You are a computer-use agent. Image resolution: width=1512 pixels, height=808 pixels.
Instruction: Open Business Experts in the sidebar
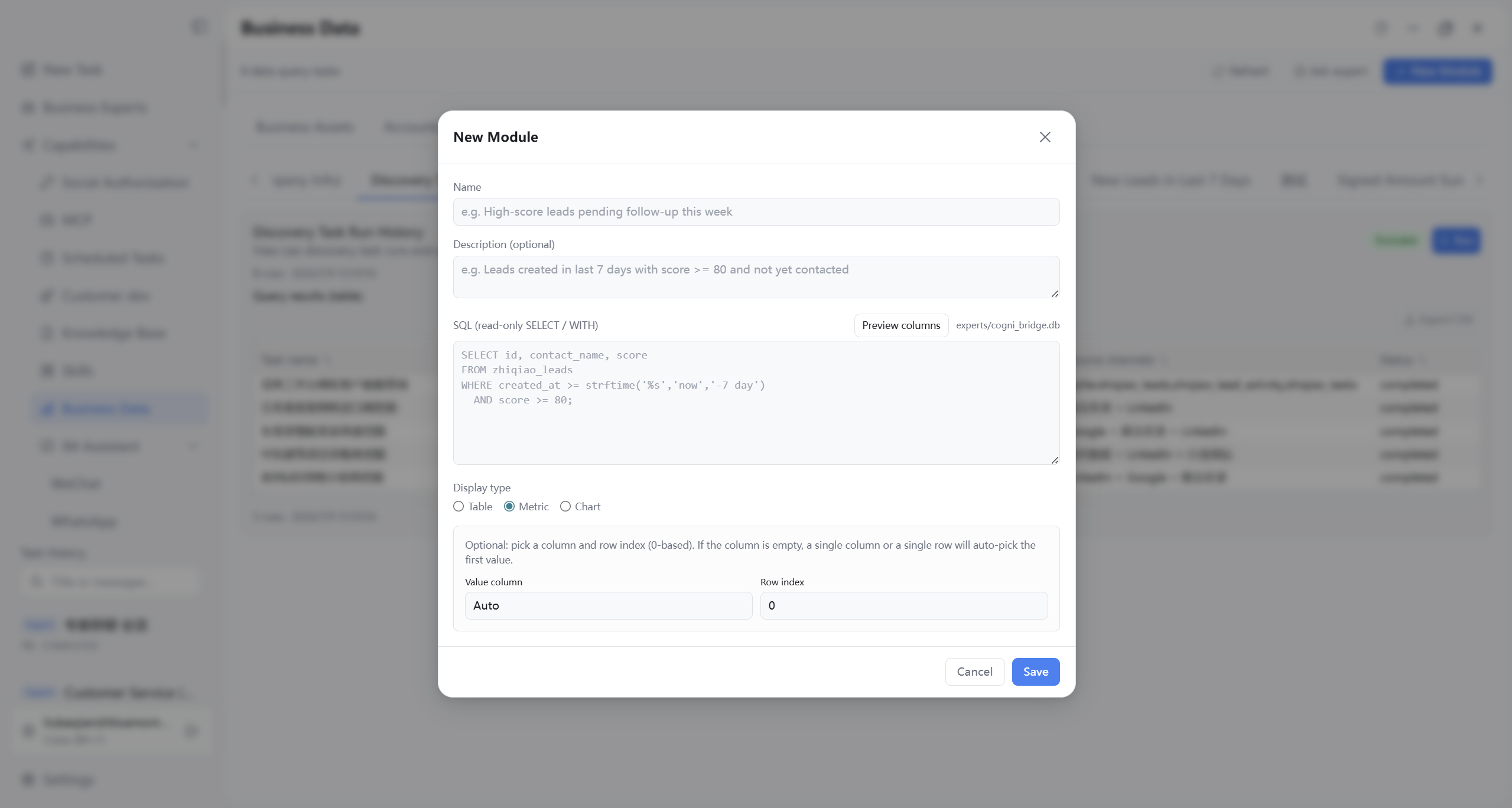click(84, 107)
